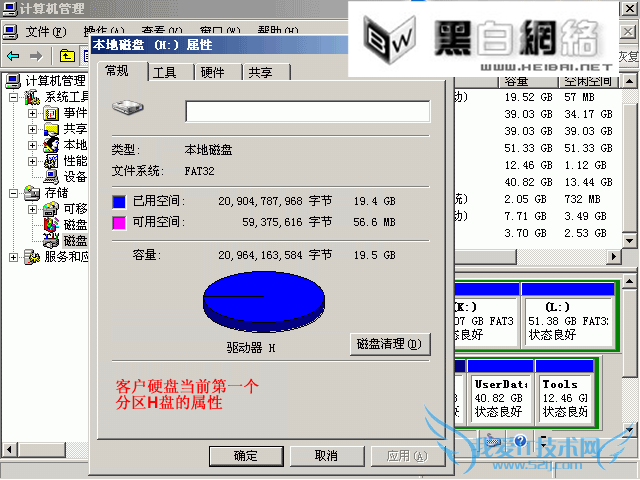Image resolution: width=640 pixels, height=480 pixels.
Task: Click the 共享 folder icon in tree
Action: coord(51,129)
